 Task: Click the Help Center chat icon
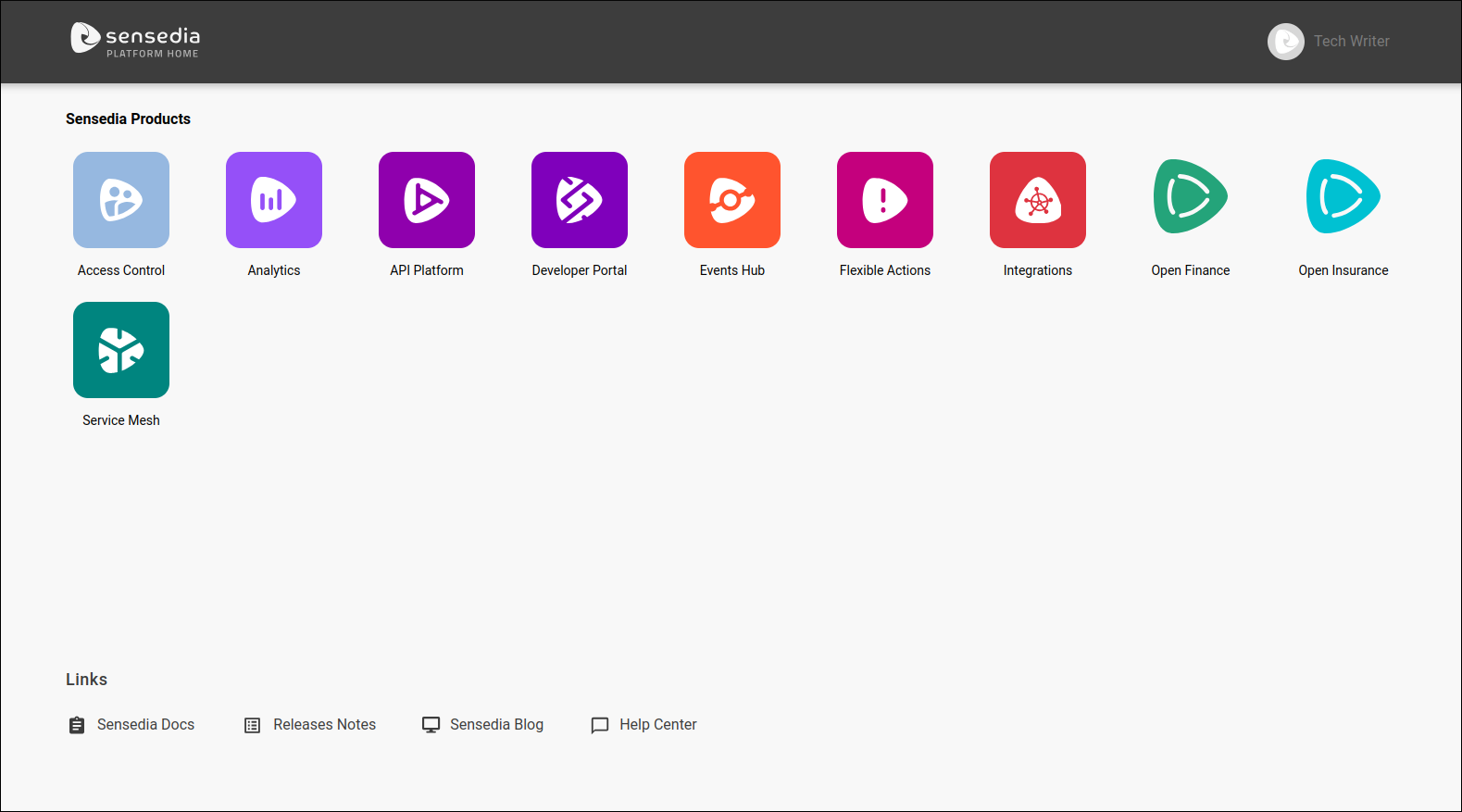pos(600,725)
